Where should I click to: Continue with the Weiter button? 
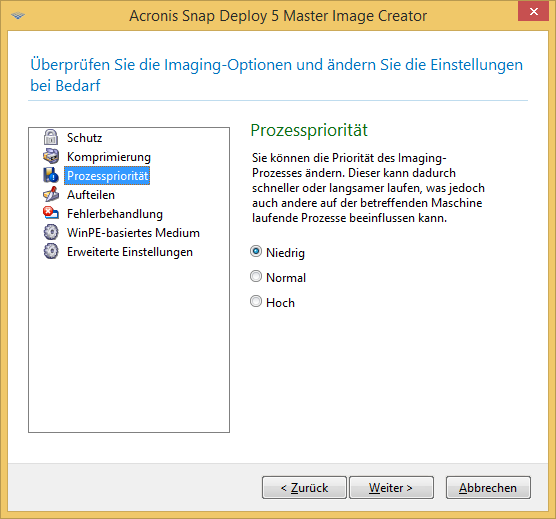(x=391, y=488)
